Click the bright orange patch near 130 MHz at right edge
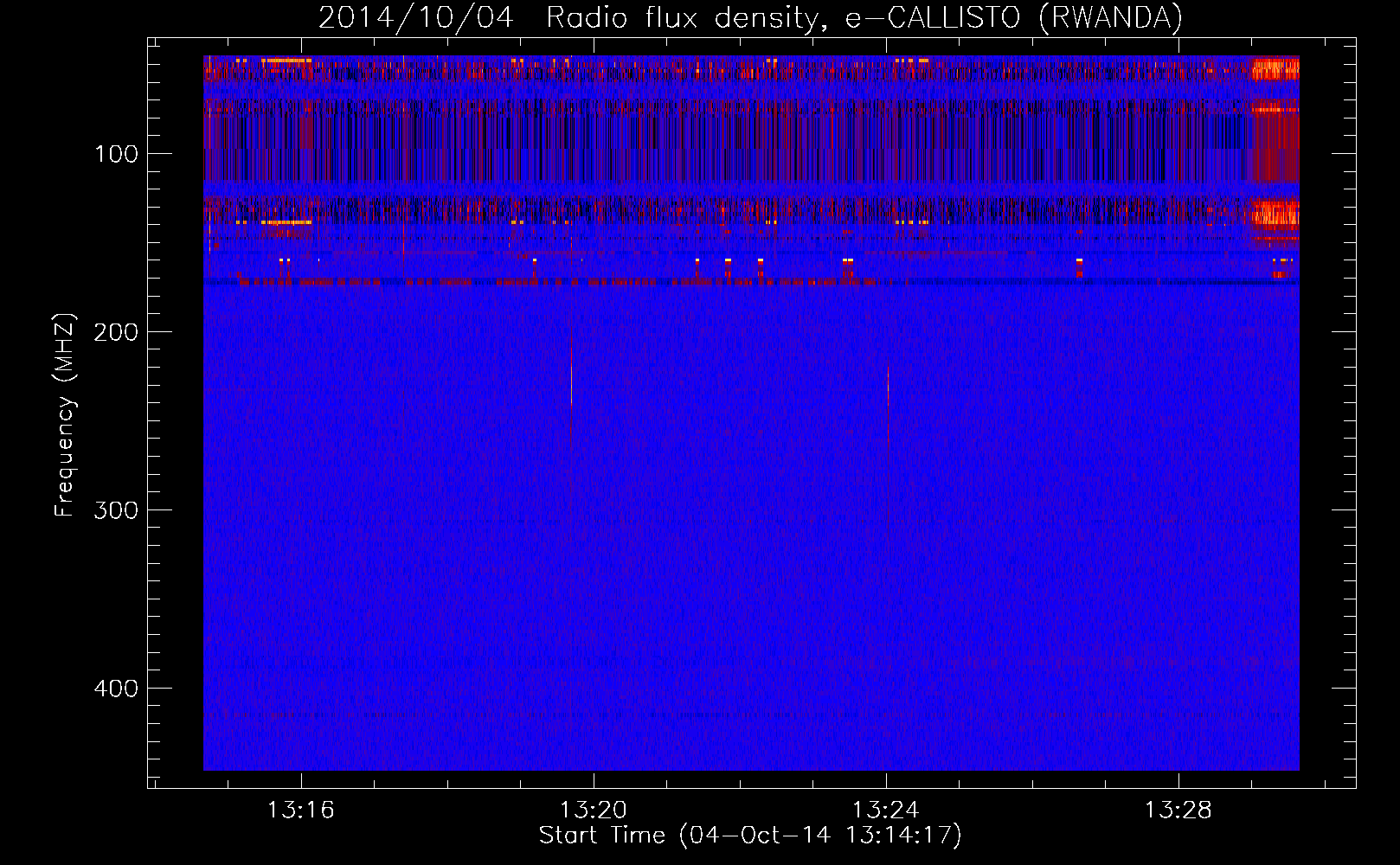This screenshot has height=865, width=1400. (1275, 212)
